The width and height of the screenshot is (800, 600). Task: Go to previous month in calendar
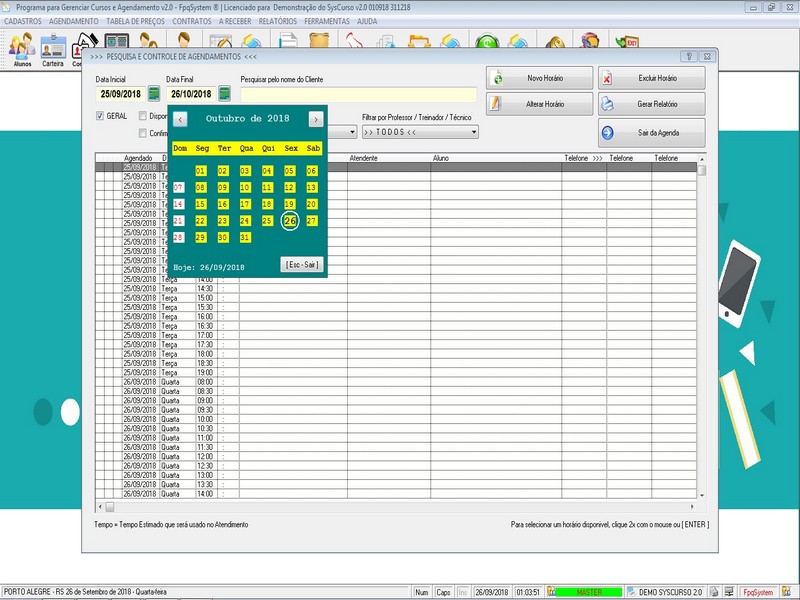click(180, 119)
